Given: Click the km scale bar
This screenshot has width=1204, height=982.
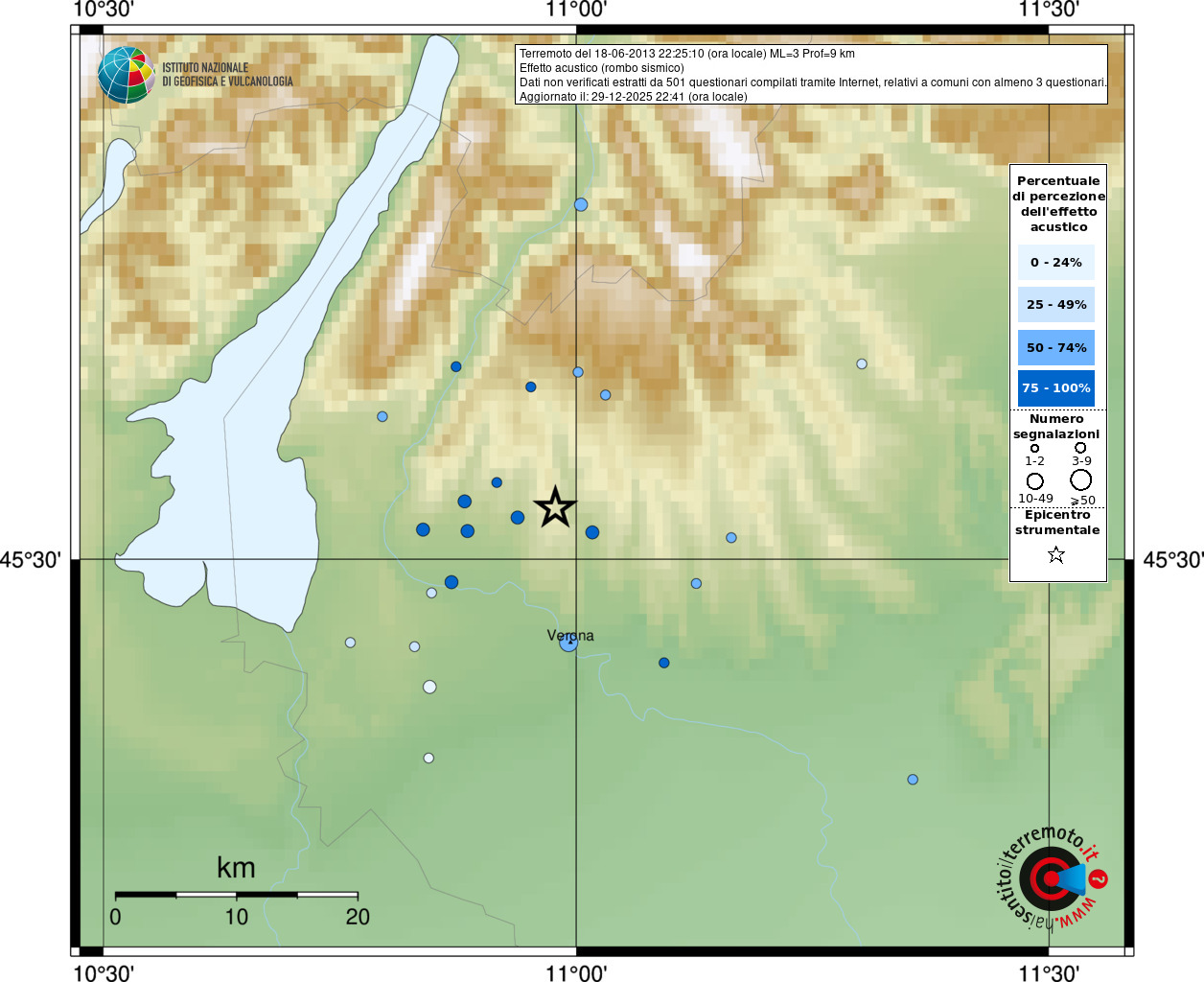Looking at the screenshot, I should 236,895.
